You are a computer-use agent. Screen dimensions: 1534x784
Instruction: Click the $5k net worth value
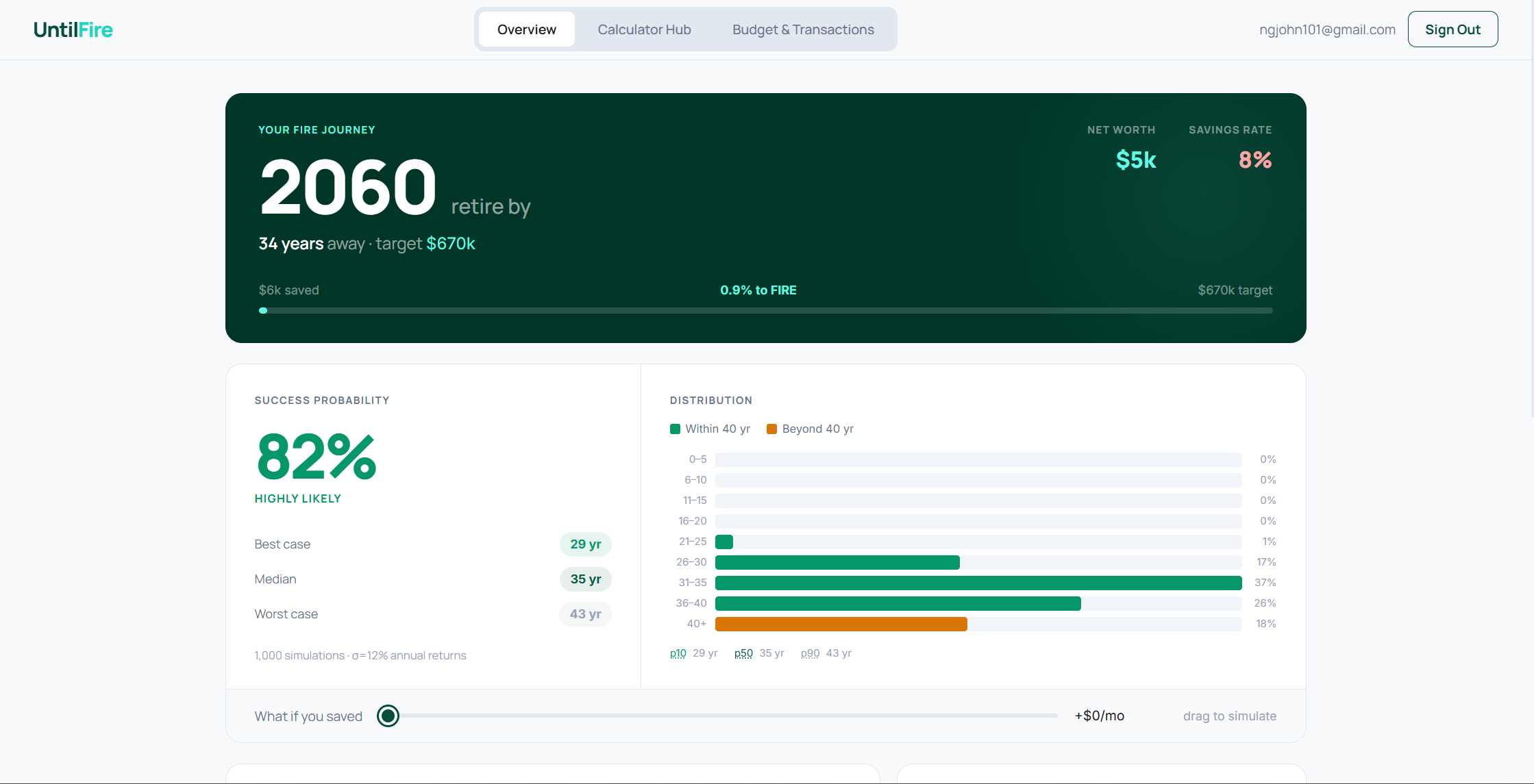tap(1135, 160)
